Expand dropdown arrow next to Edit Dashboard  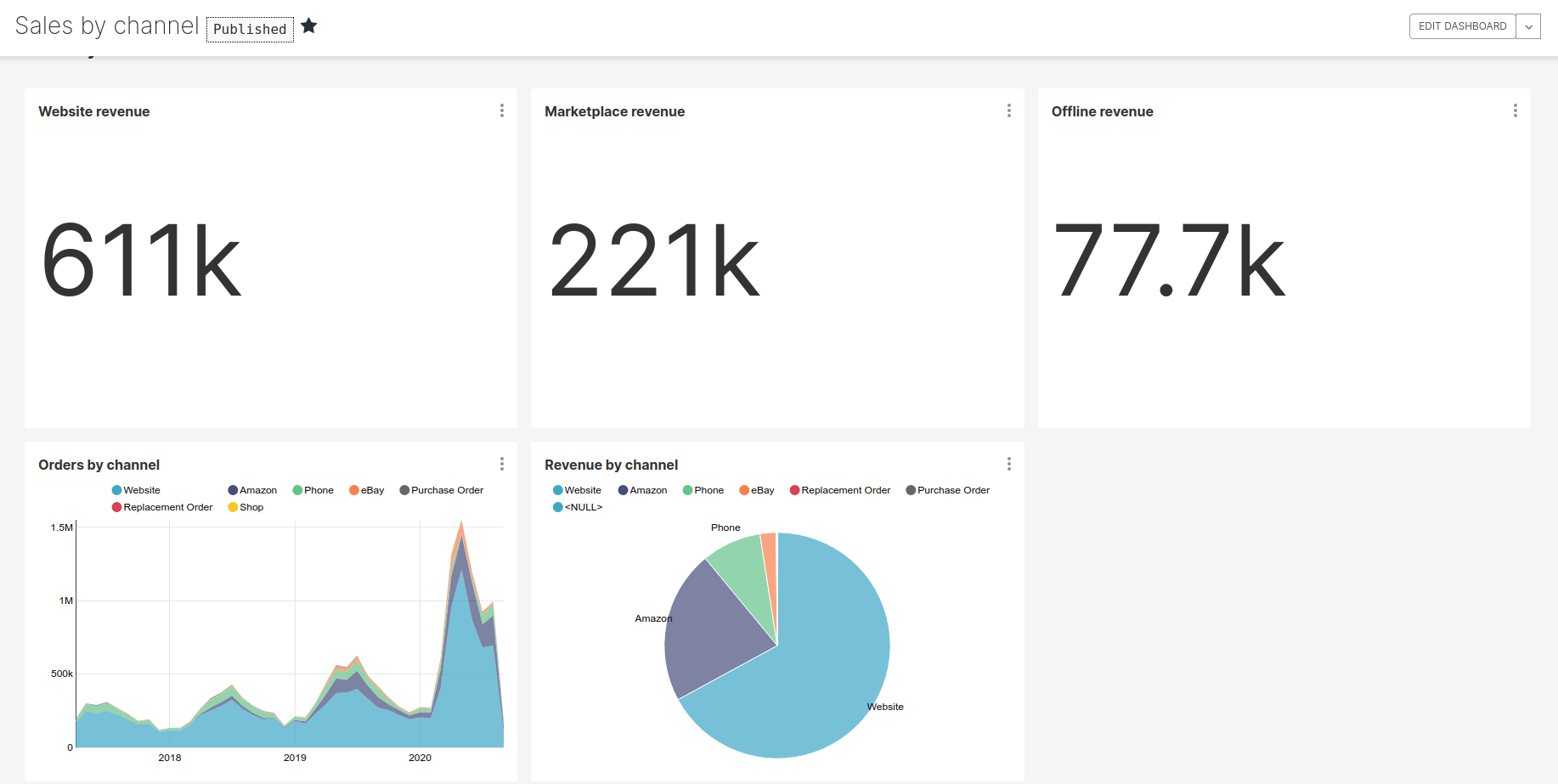click(1528, 26)
